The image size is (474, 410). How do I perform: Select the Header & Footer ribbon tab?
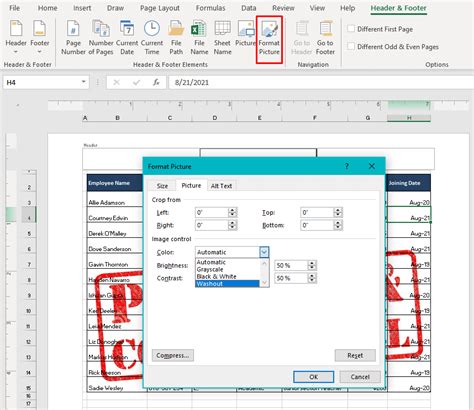pyautogui.click(x=398, y=8)
